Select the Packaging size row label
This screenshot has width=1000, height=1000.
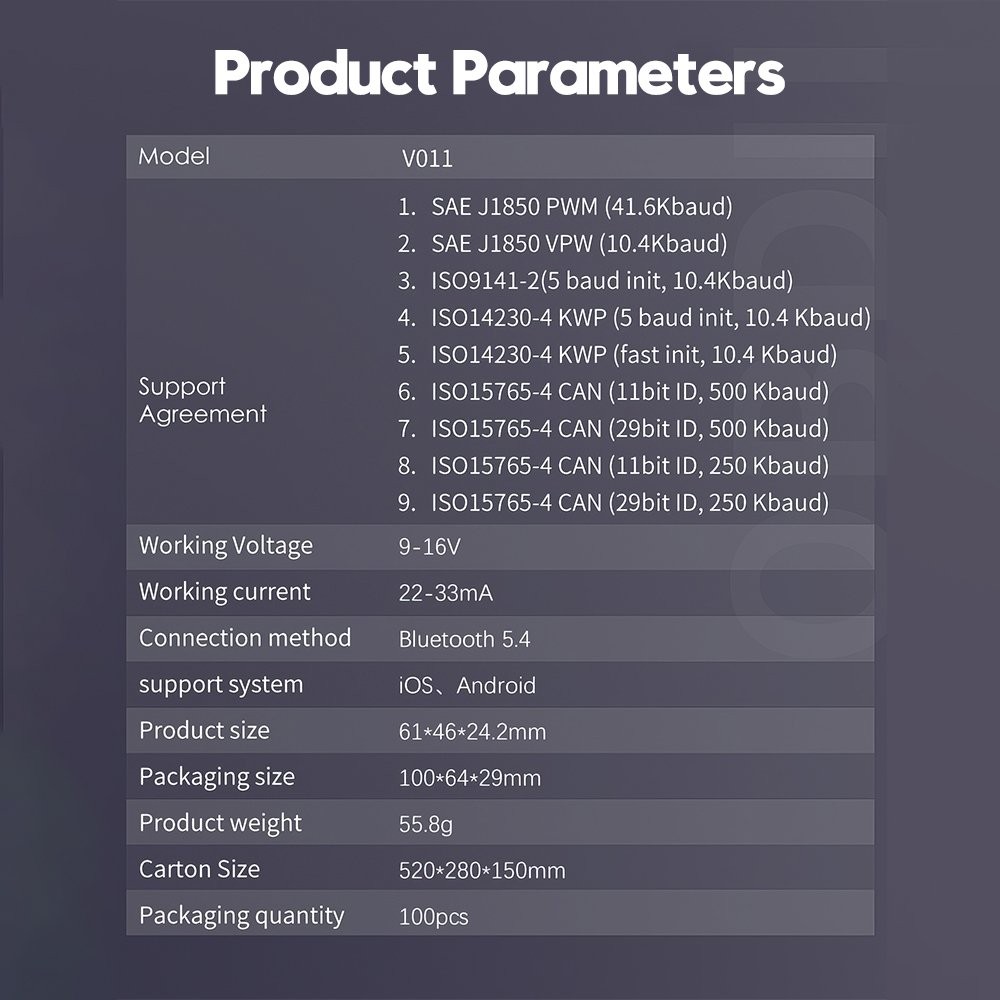[x=217, y=777]
